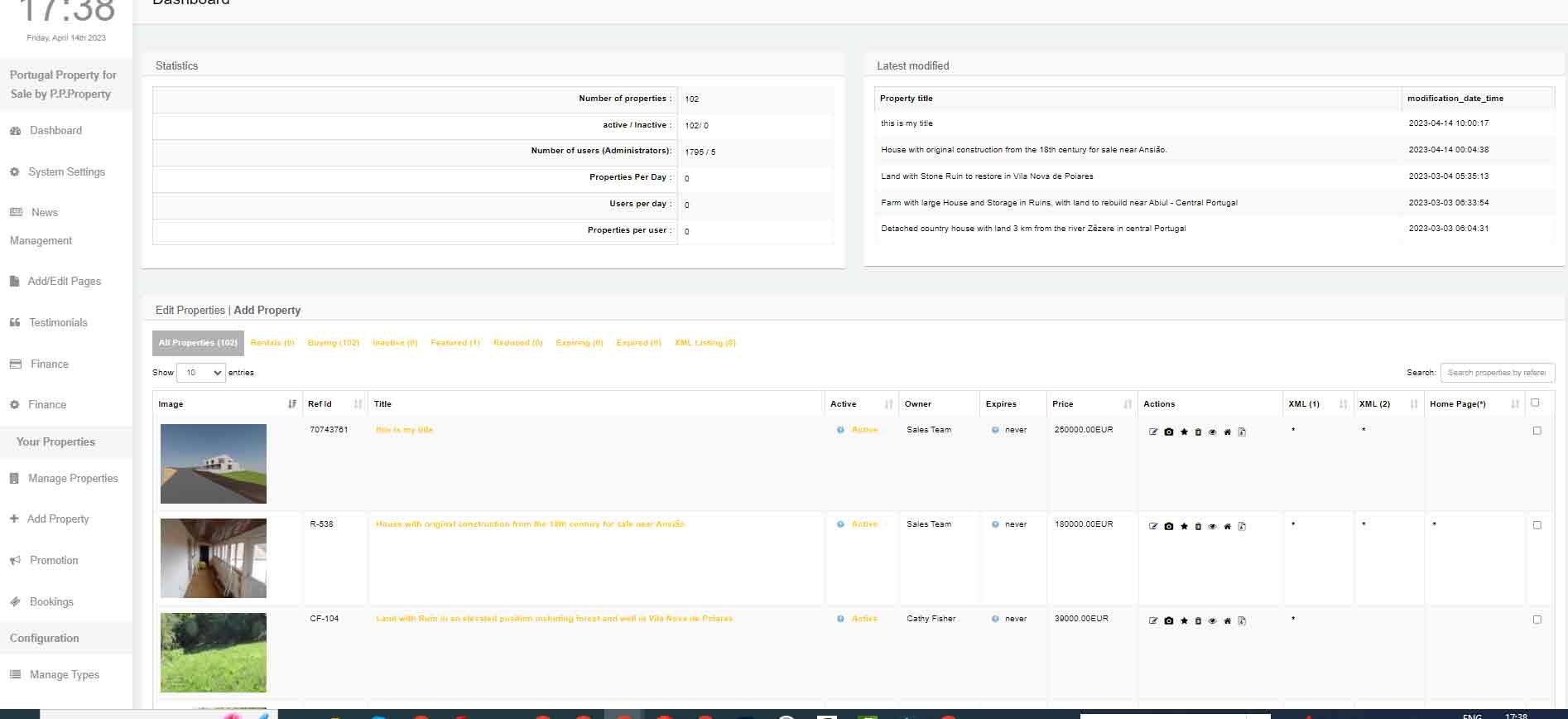Sort table by Image column arrow
1568x719 pixels.
(292, 404)
